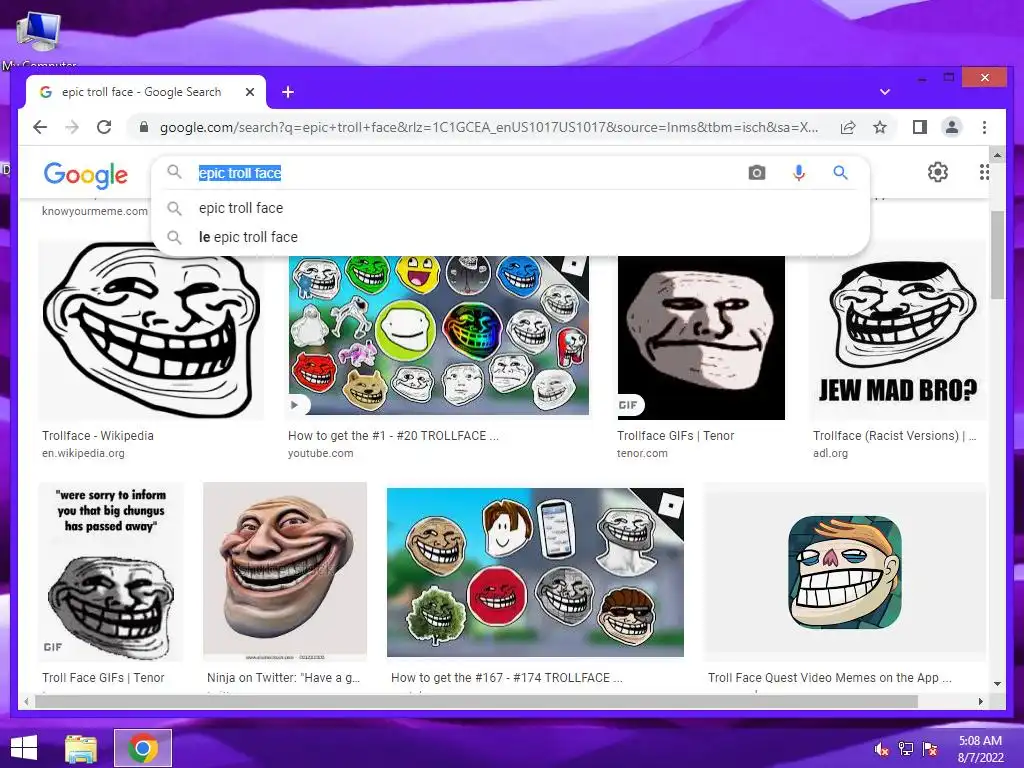
Task: Click the blue magnifier search button
Action: 840,172
